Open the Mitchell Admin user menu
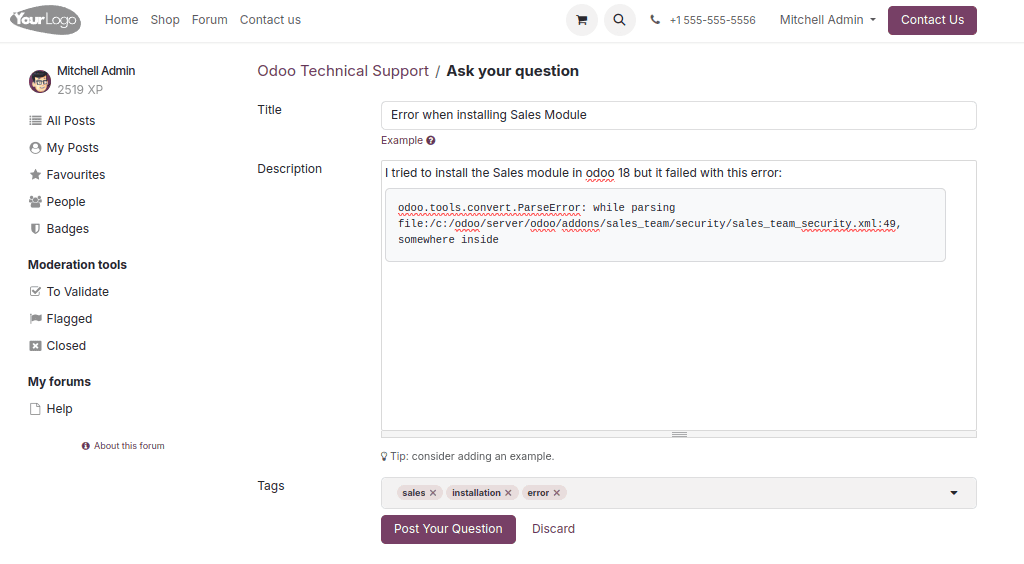Image resolution: width=1024 pixels, height=564 pixels. click(x=827, y=20)
